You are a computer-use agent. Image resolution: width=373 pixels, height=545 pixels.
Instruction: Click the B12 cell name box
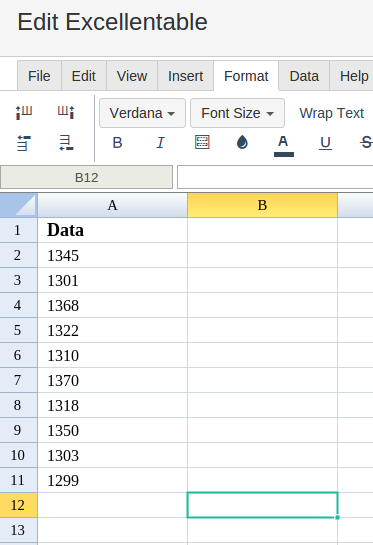[x=86, y=178]
